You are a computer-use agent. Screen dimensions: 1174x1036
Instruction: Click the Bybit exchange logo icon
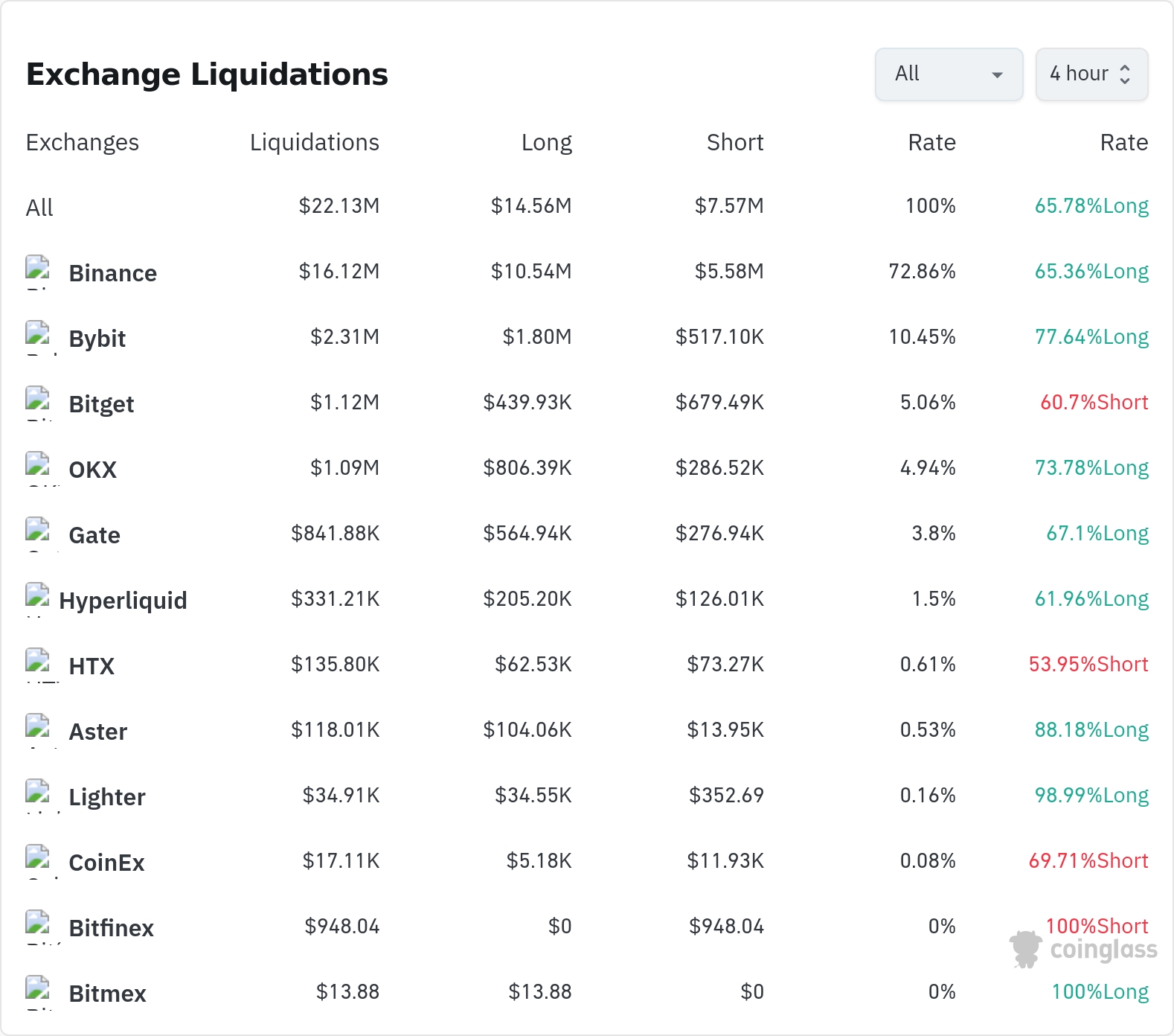(x=37, y=337)
